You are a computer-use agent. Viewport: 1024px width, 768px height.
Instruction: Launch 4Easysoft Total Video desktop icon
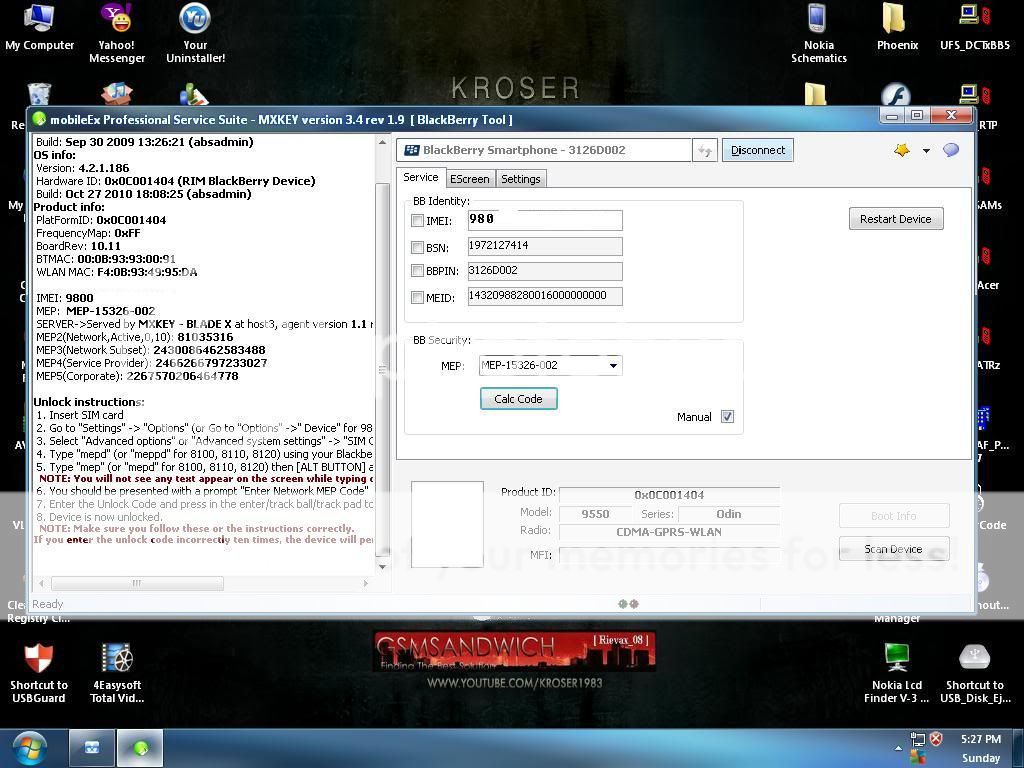tap(117, 673)
